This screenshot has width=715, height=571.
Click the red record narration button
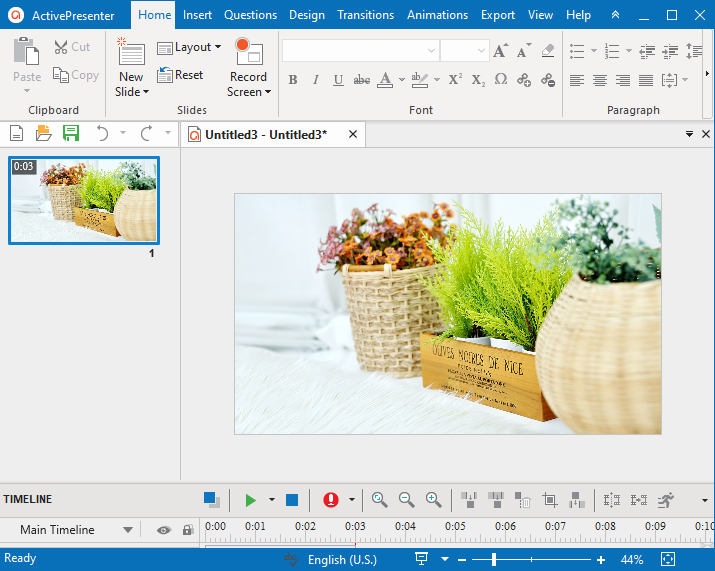click(331, 500)
